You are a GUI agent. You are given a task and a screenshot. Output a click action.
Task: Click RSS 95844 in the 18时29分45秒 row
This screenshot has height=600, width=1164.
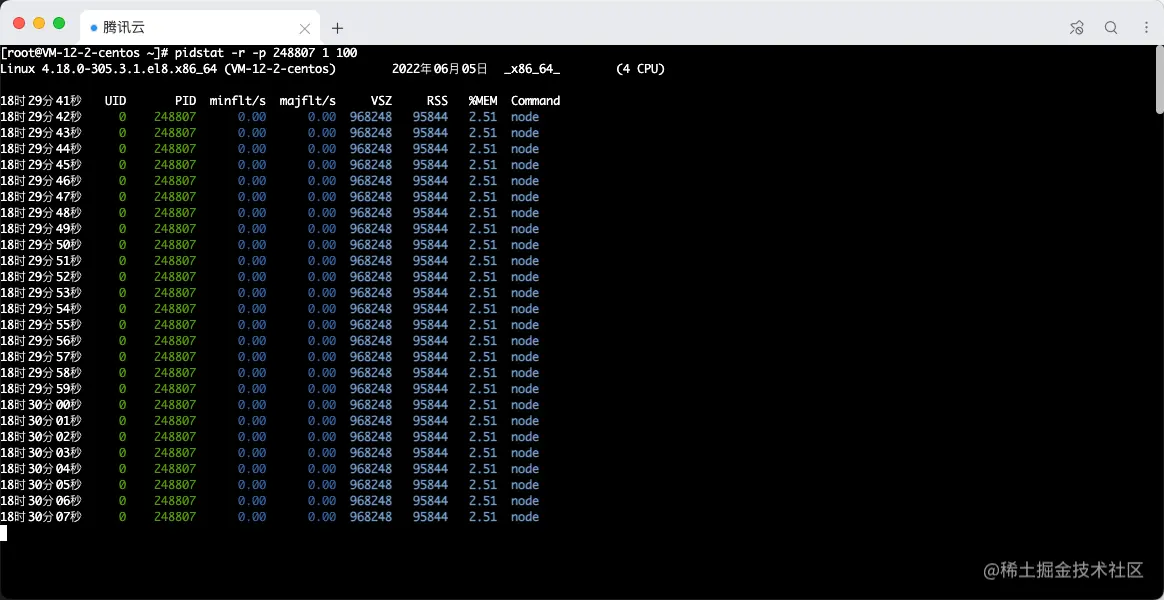pyautogui.click(x=430, y=165)
